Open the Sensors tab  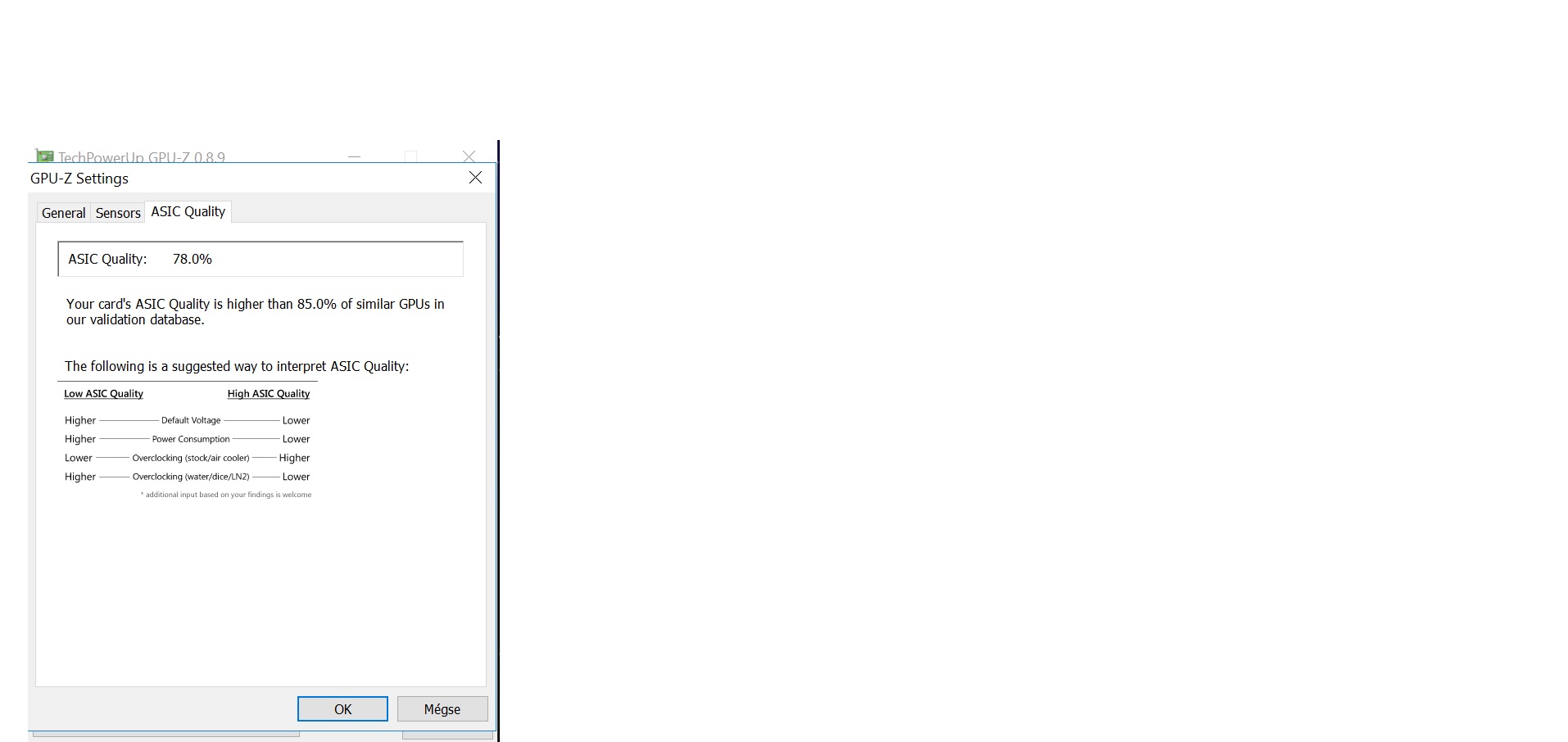pos(118,213)
